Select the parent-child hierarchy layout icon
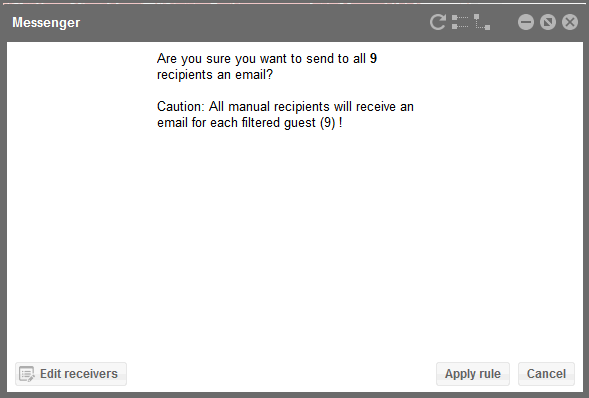The width and height of the screenshot is (589, 398). [482, 22]
